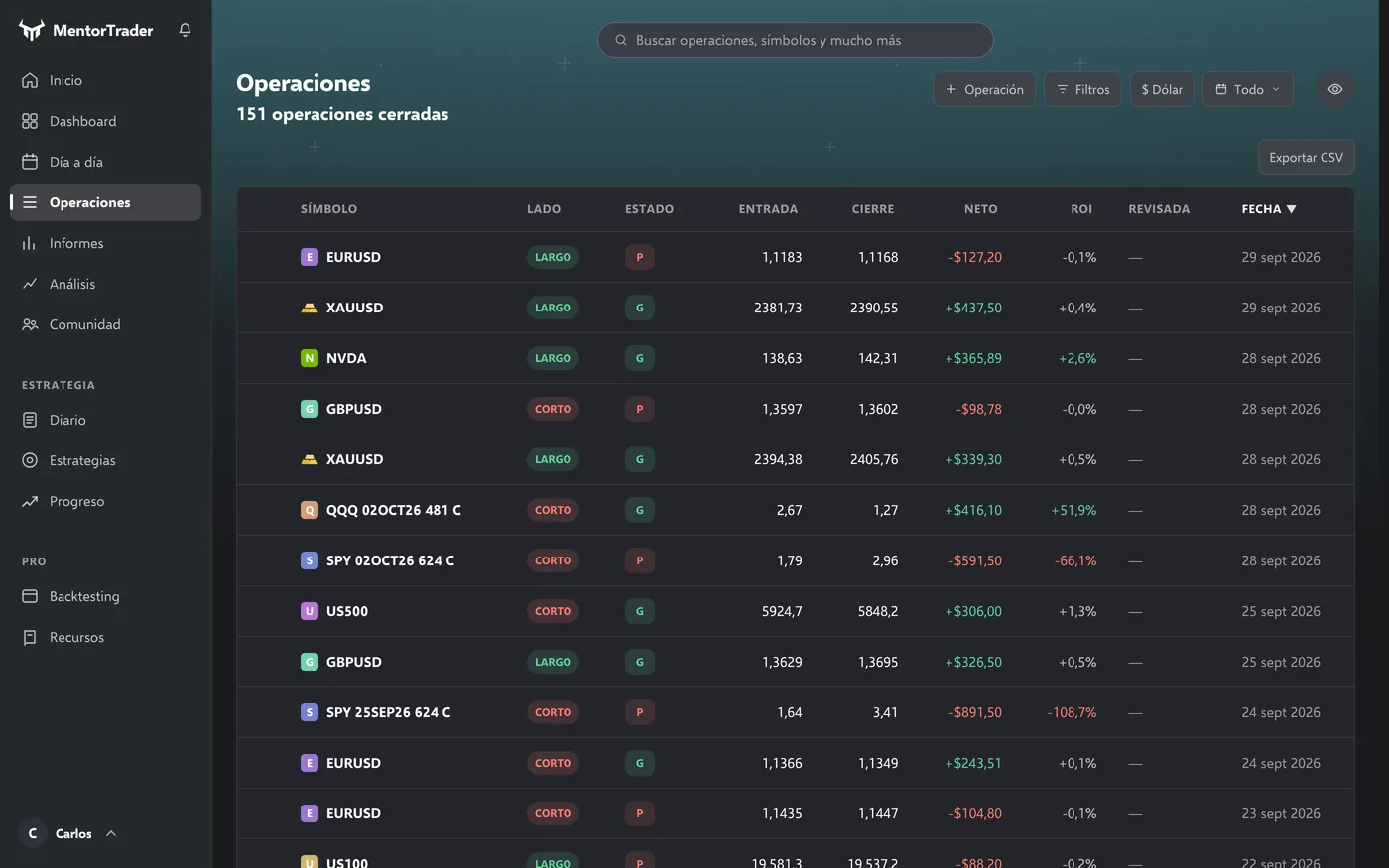Click the LADO column header
Image resolution: width=1389 pixels, height=868 pixels.
[544, 209]
